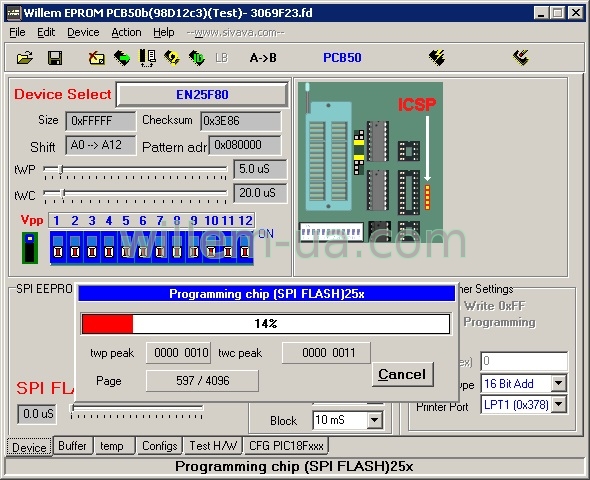590x480 pixels.
Task: Switch to the Configs tab
Action: pyautogui.click(x=160, y=446)
